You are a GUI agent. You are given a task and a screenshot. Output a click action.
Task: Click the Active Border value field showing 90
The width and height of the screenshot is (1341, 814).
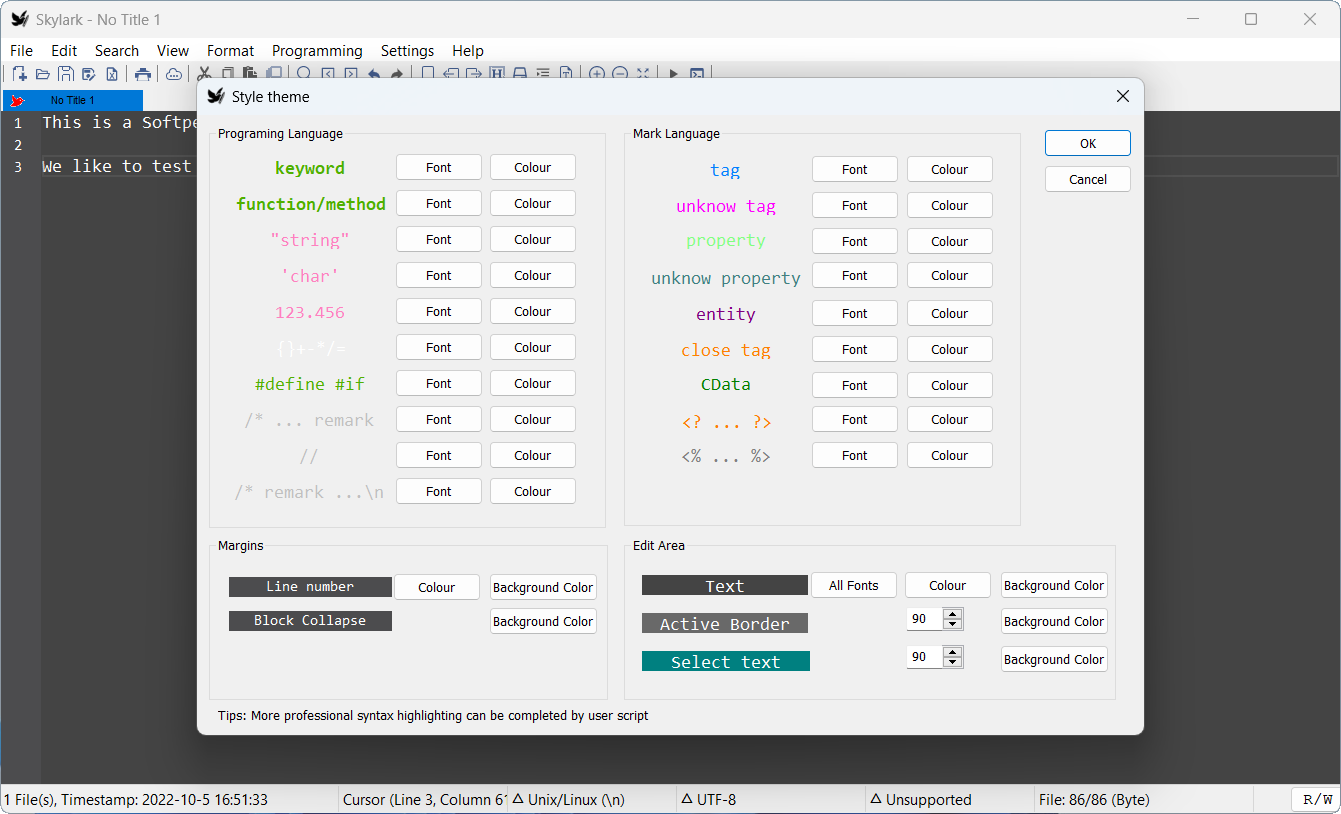[x=925, y=619]
